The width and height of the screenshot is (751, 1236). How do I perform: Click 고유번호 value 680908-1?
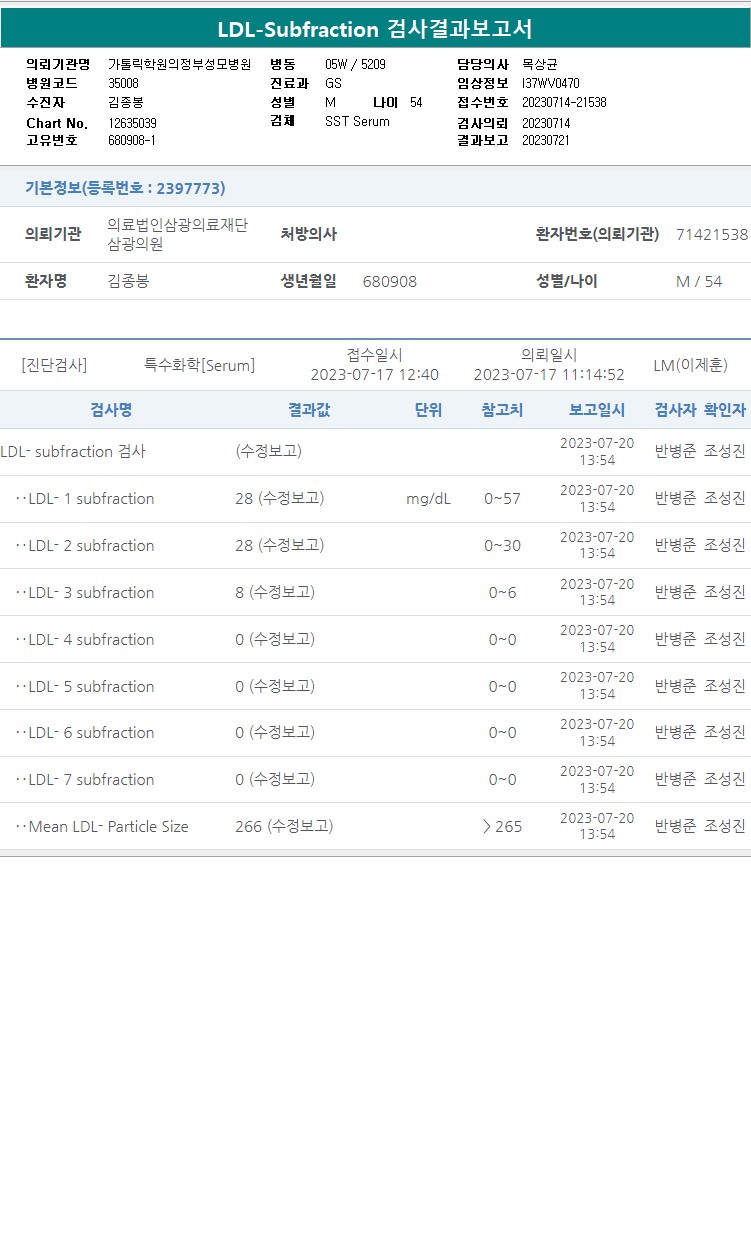click(132, 140)
